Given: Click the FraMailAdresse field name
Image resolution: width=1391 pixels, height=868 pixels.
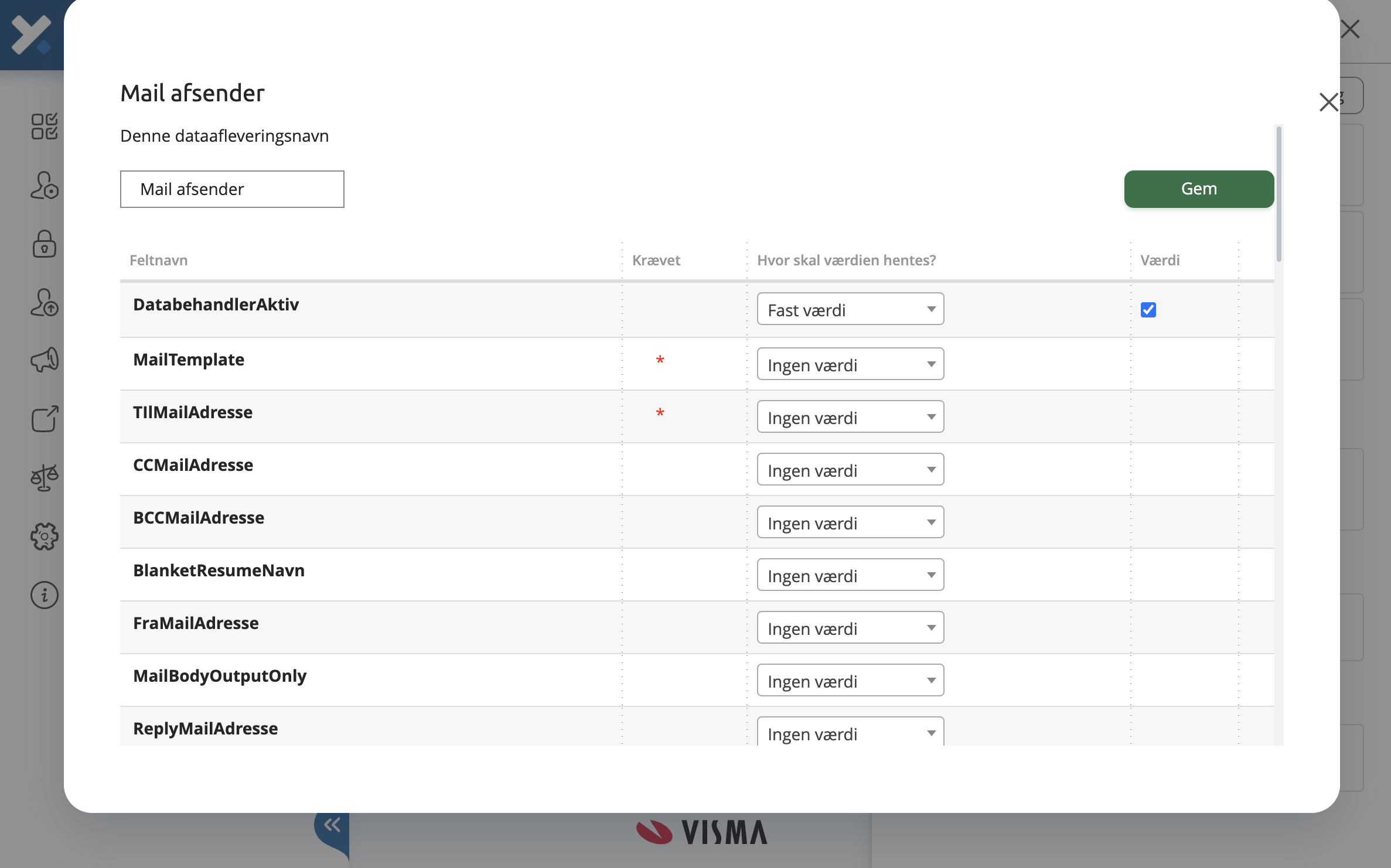Looking at the screenshot, I should coord(196,623).
